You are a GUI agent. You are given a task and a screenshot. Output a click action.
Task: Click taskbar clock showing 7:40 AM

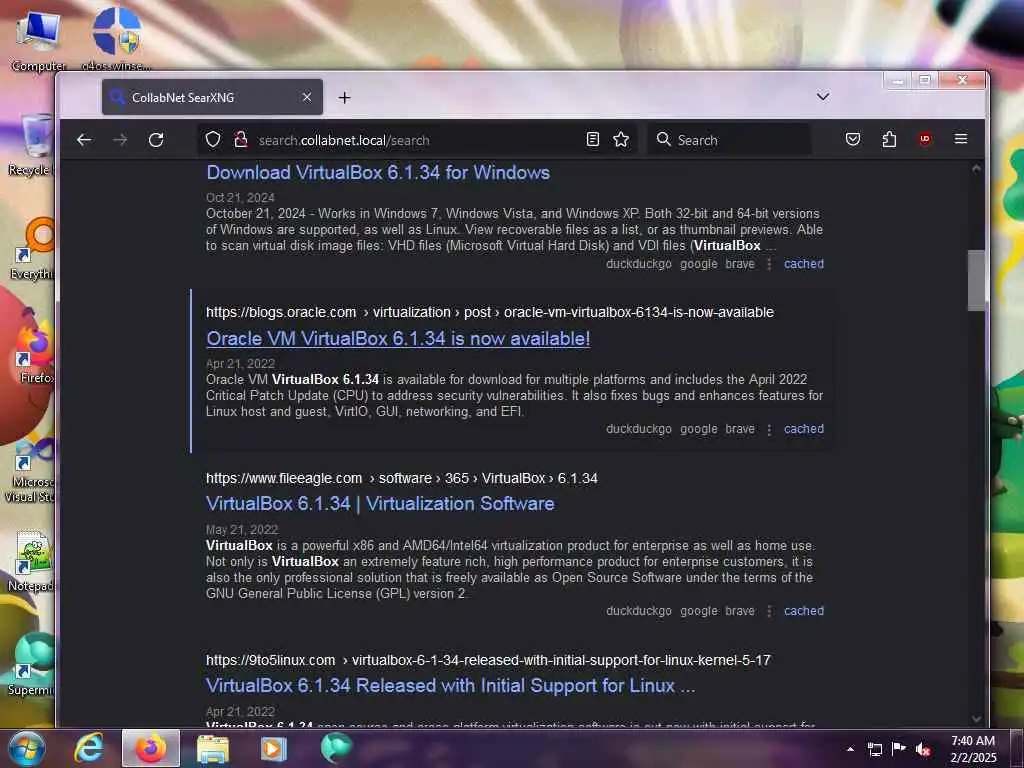point(972,749)
